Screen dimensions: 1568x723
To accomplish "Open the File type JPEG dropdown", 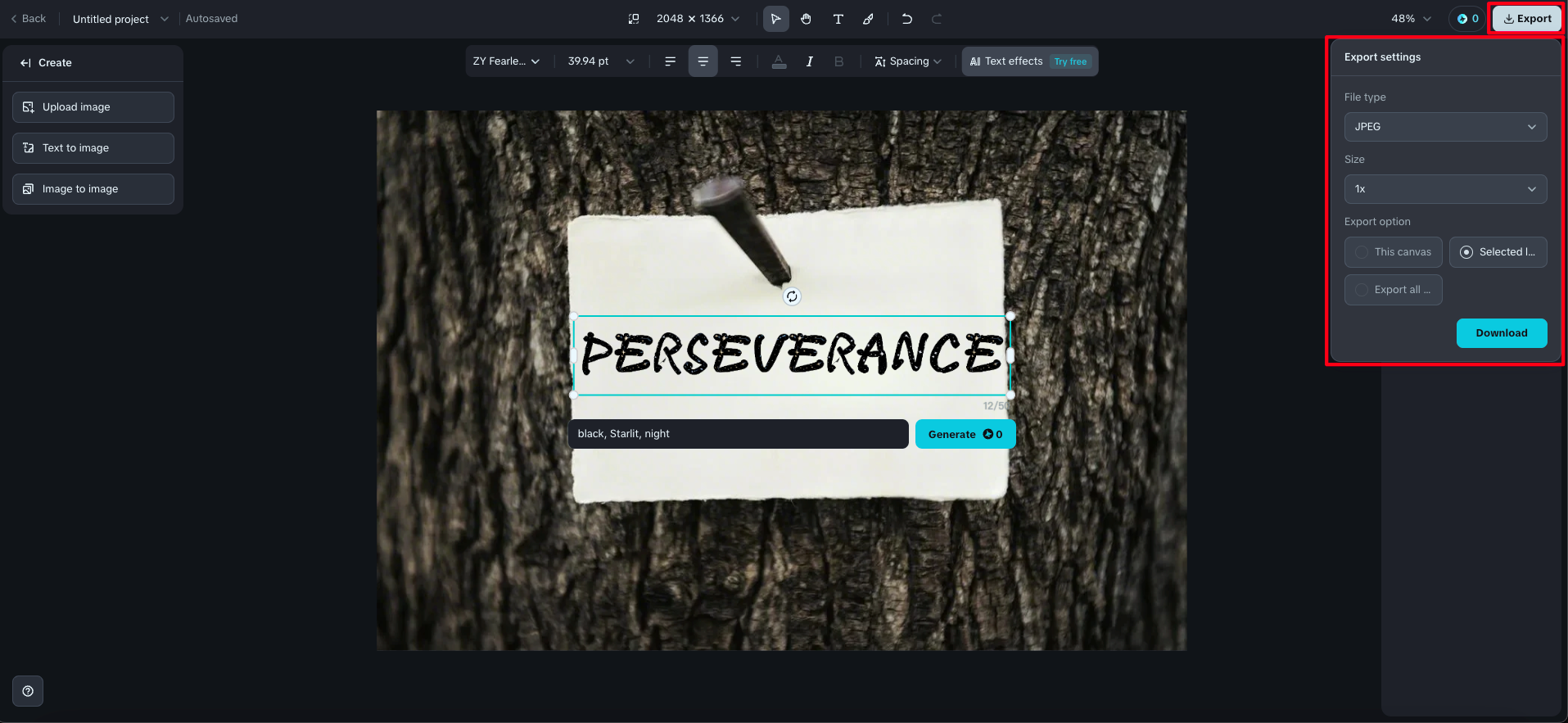I will [x=1446, y=127].
